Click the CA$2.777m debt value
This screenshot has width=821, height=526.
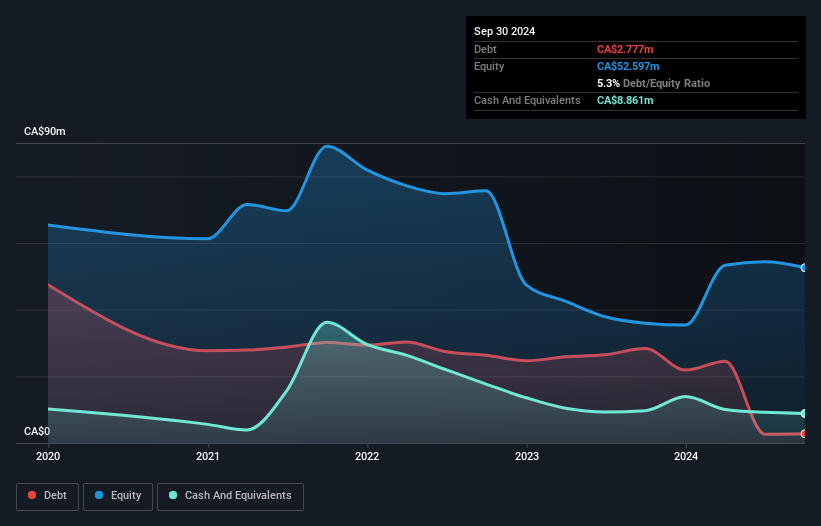(625, 49)
